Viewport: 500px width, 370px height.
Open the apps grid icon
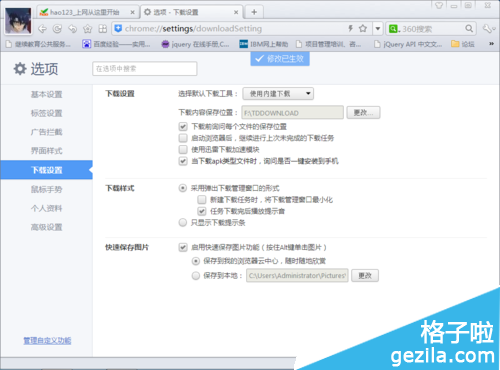click(x=103, y=29)
